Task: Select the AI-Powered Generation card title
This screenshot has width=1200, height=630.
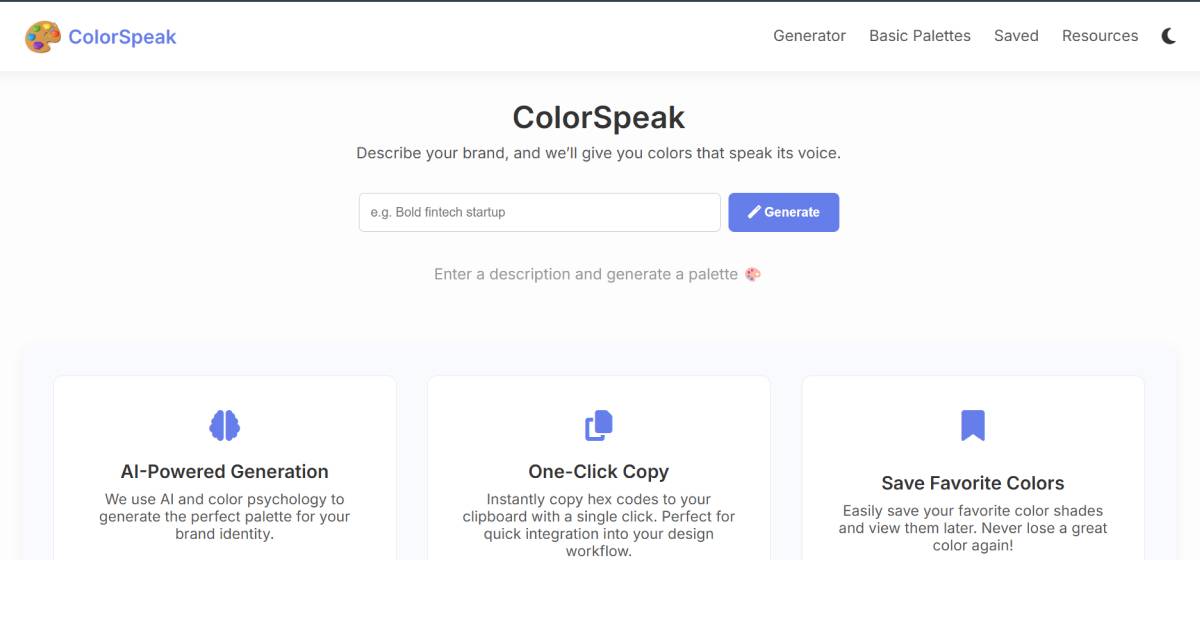Action: (224, 472)
